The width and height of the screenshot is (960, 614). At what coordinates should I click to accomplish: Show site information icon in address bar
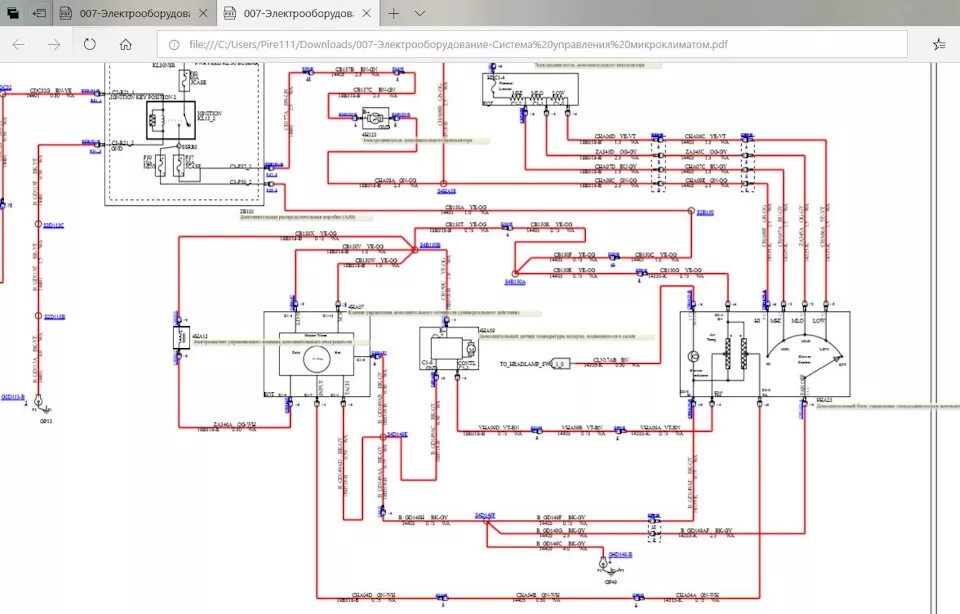pos(174,44)
